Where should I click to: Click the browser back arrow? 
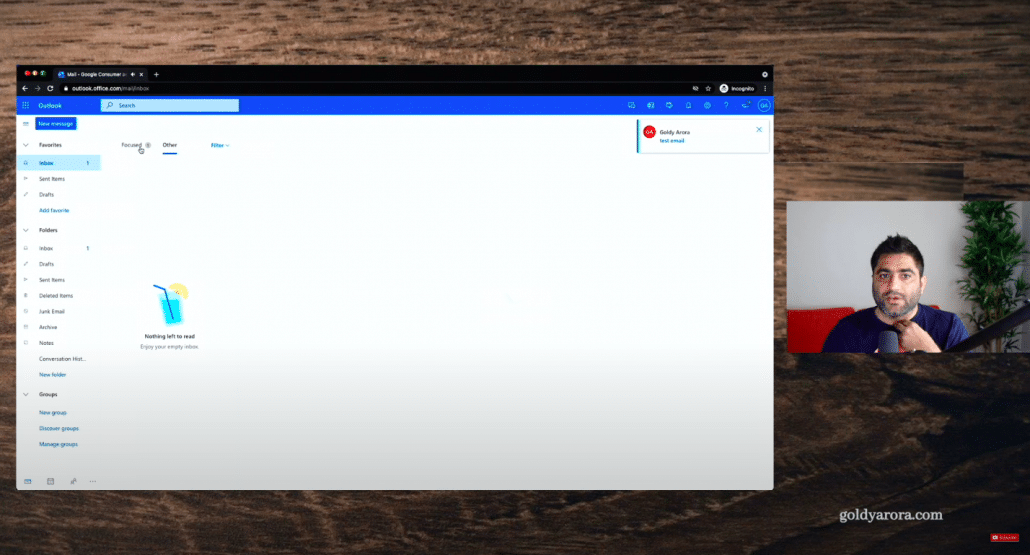point(25,88)
